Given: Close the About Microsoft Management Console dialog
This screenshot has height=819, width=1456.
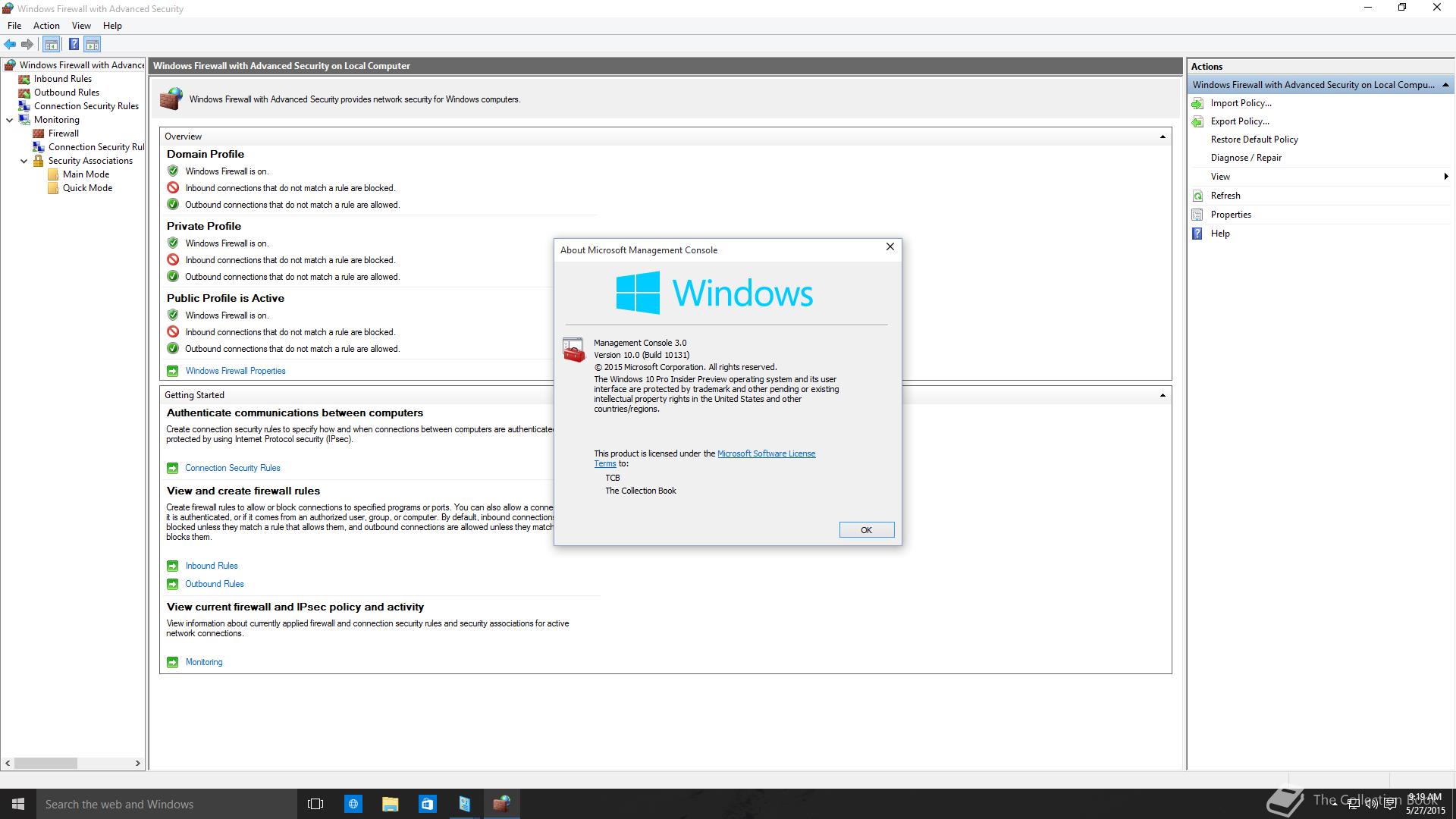Looking at the screenshot, I should [890, 247].
